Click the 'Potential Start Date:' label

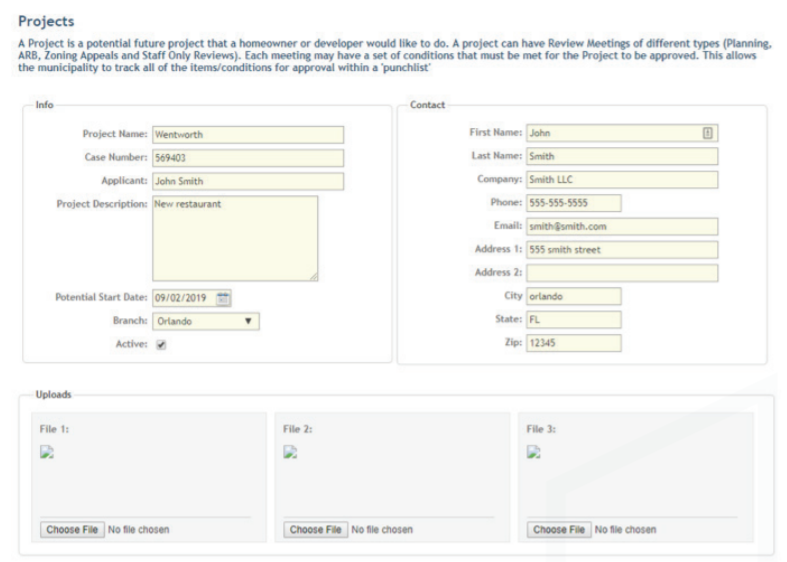101,297
